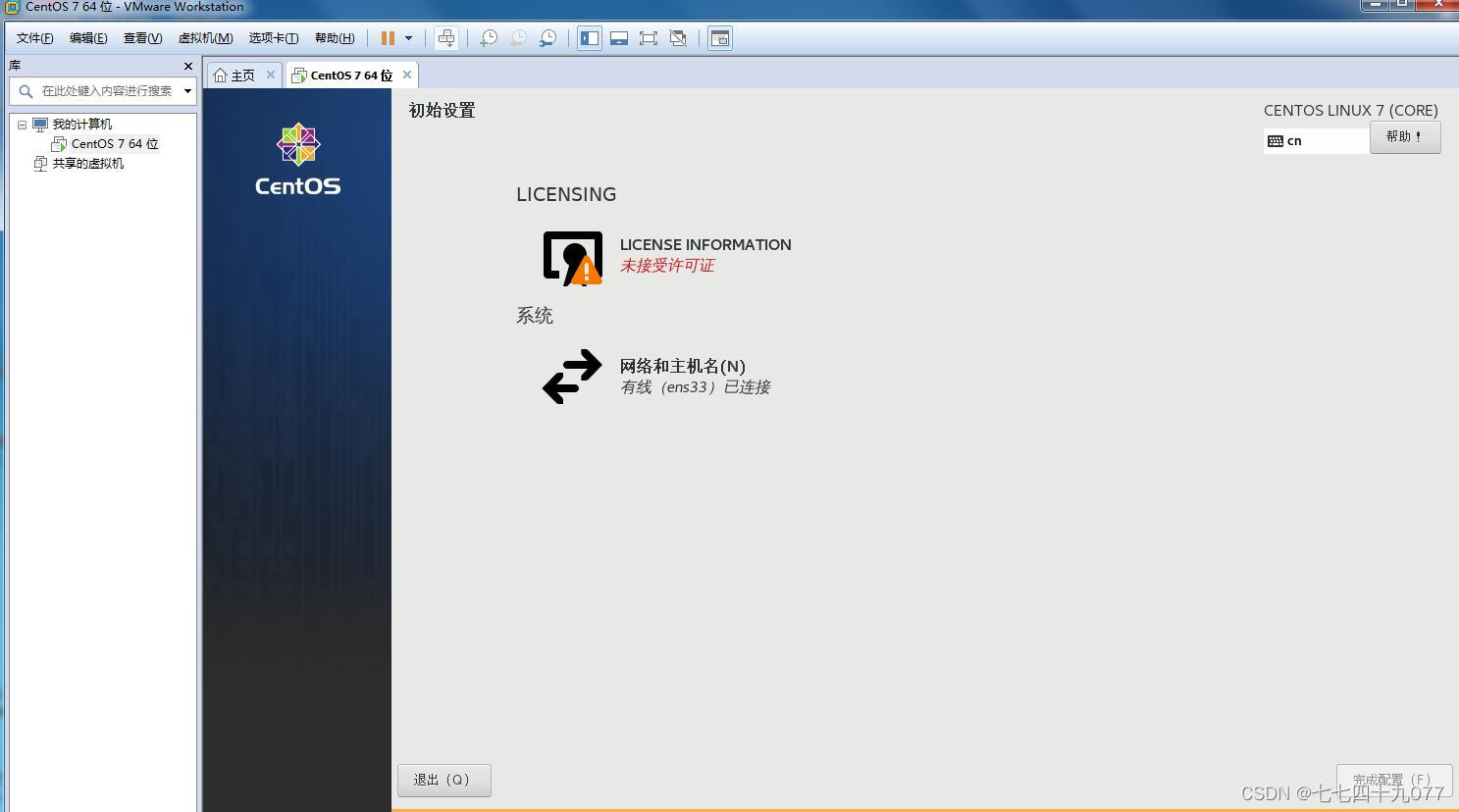Toggle the library panel visibility
This screenshot has height=812, width=1459.
tap(590, 37)
